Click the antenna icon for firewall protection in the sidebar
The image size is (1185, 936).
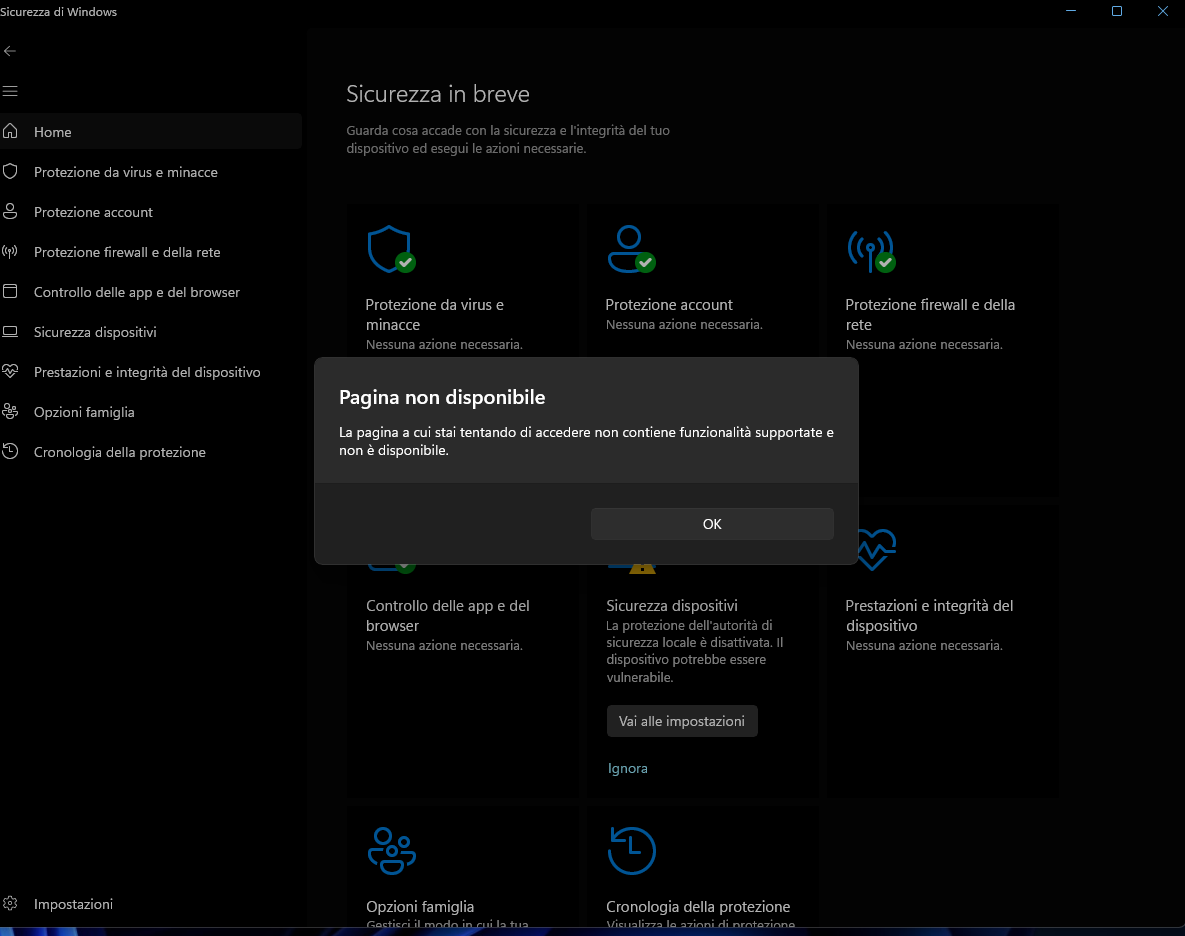click(x=10, y=252)
